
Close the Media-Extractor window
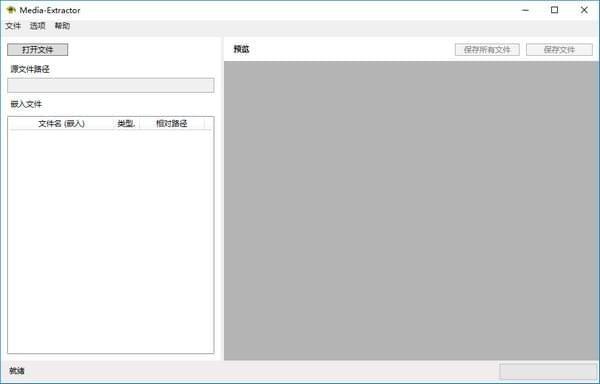(x=584, y=10)
